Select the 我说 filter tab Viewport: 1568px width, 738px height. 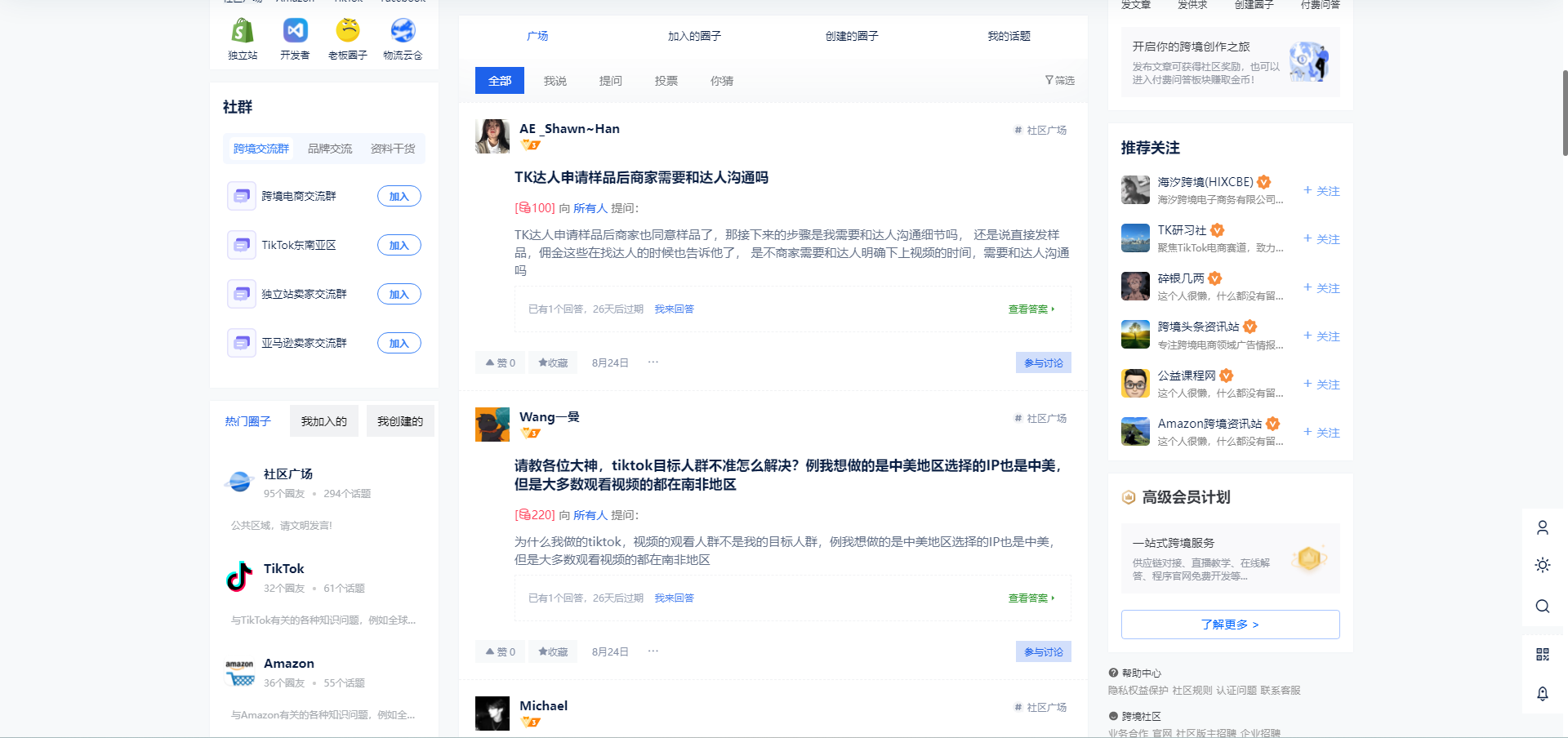pyautogui.click(x=555, y=81)
